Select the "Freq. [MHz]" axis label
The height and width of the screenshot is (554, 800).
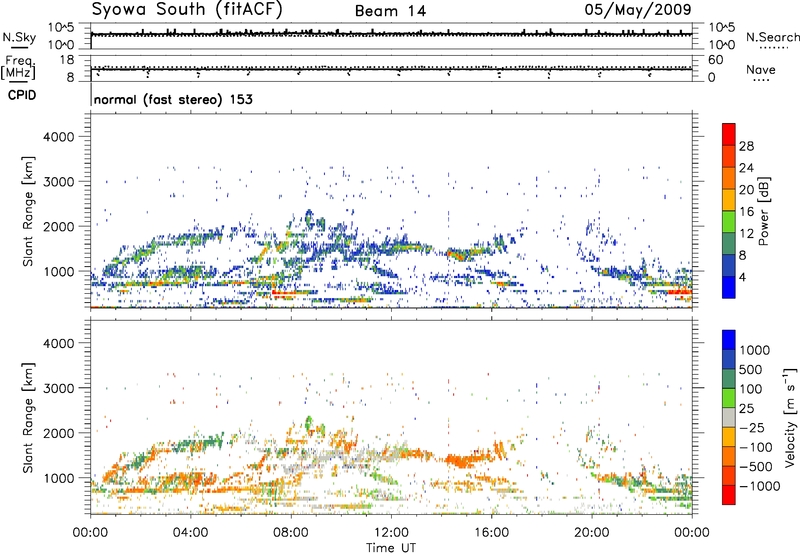[18, 66]
